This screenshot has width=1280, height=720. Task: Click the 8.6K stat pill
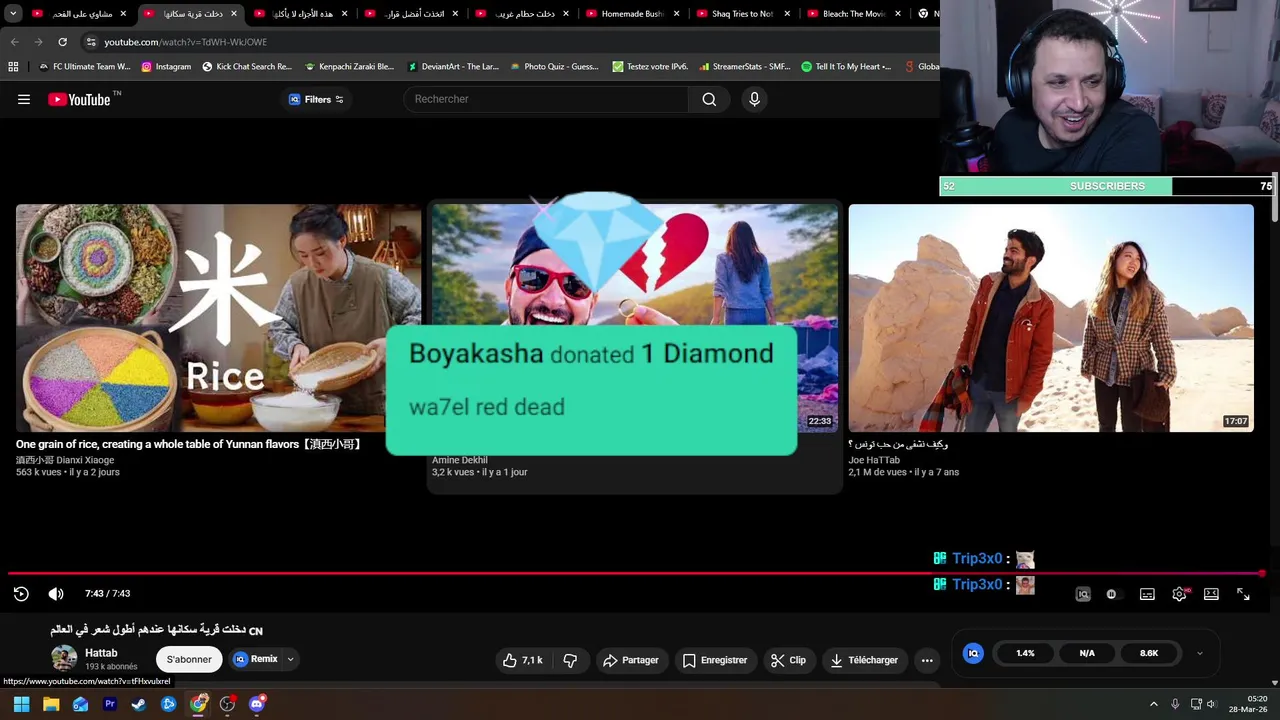[1149, 653]
